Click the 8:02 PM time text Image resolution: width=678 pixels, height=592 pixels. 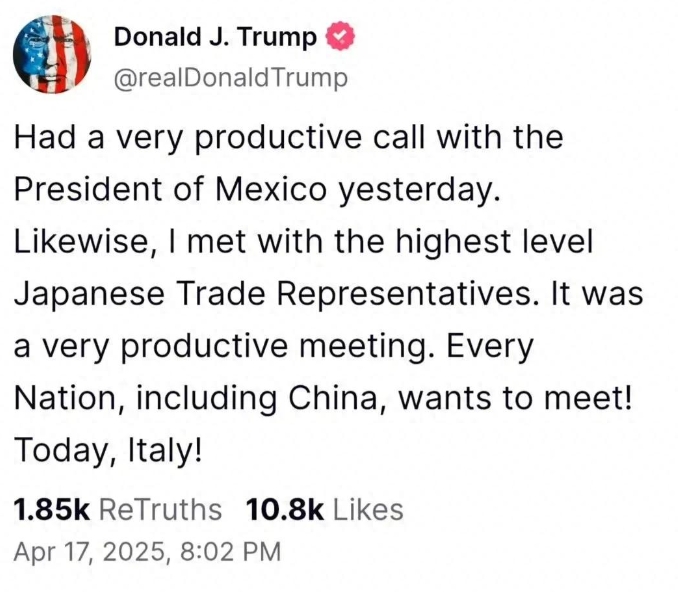click(230, 552)
